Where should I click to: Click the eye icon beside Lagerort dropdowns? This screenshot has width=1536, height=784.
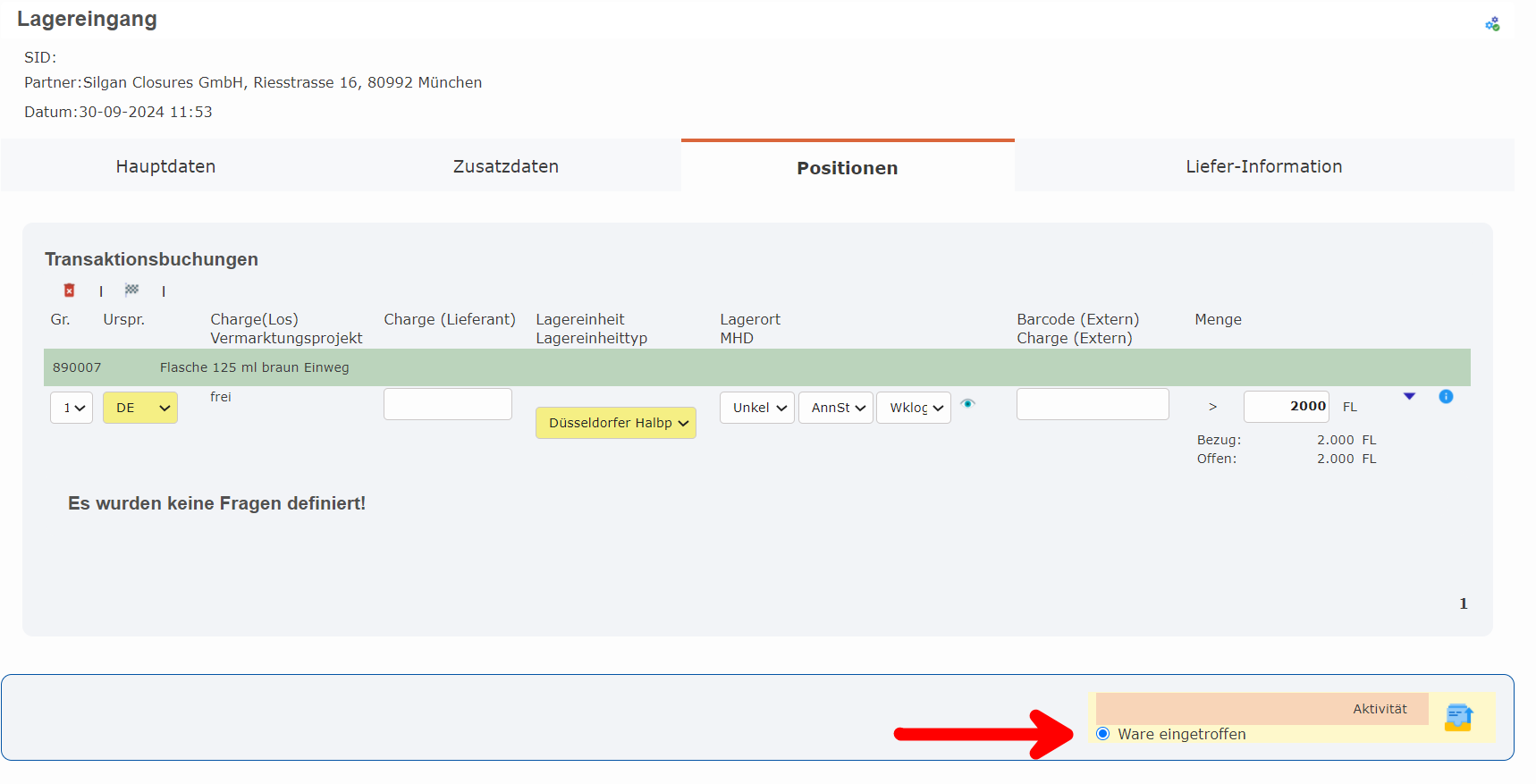(x=967, y=404)
